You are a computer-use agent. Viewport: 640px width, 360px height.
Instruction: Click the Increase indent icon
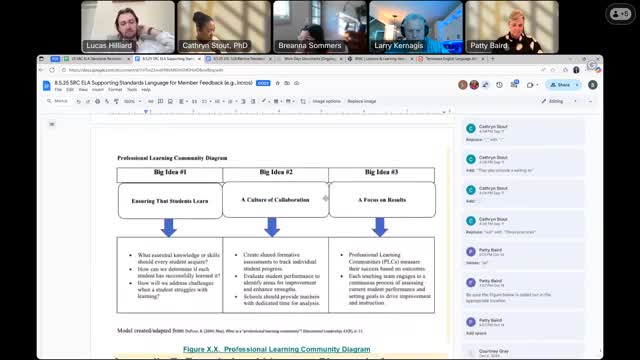tap(253, 101)
